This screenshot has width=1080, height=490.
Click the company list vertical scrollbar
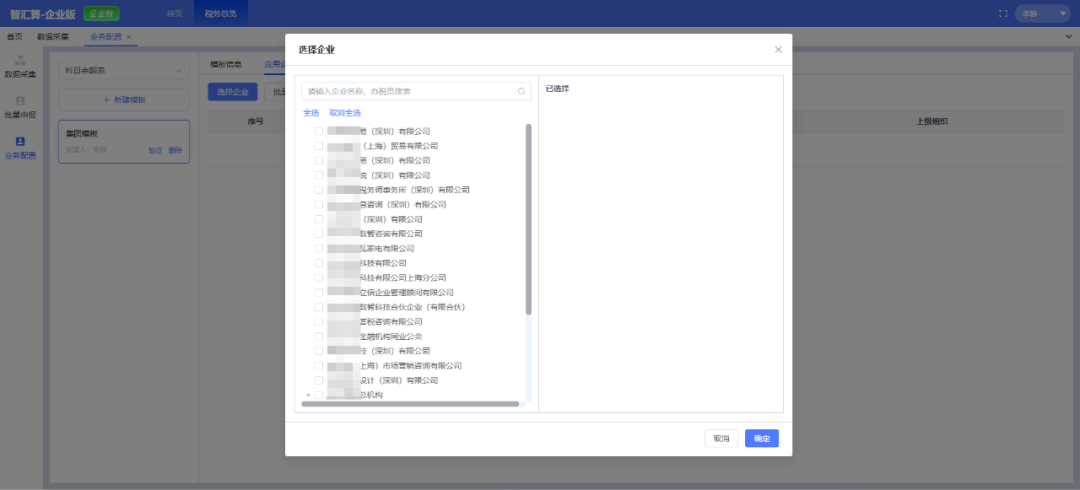click(x=528, y=219)
